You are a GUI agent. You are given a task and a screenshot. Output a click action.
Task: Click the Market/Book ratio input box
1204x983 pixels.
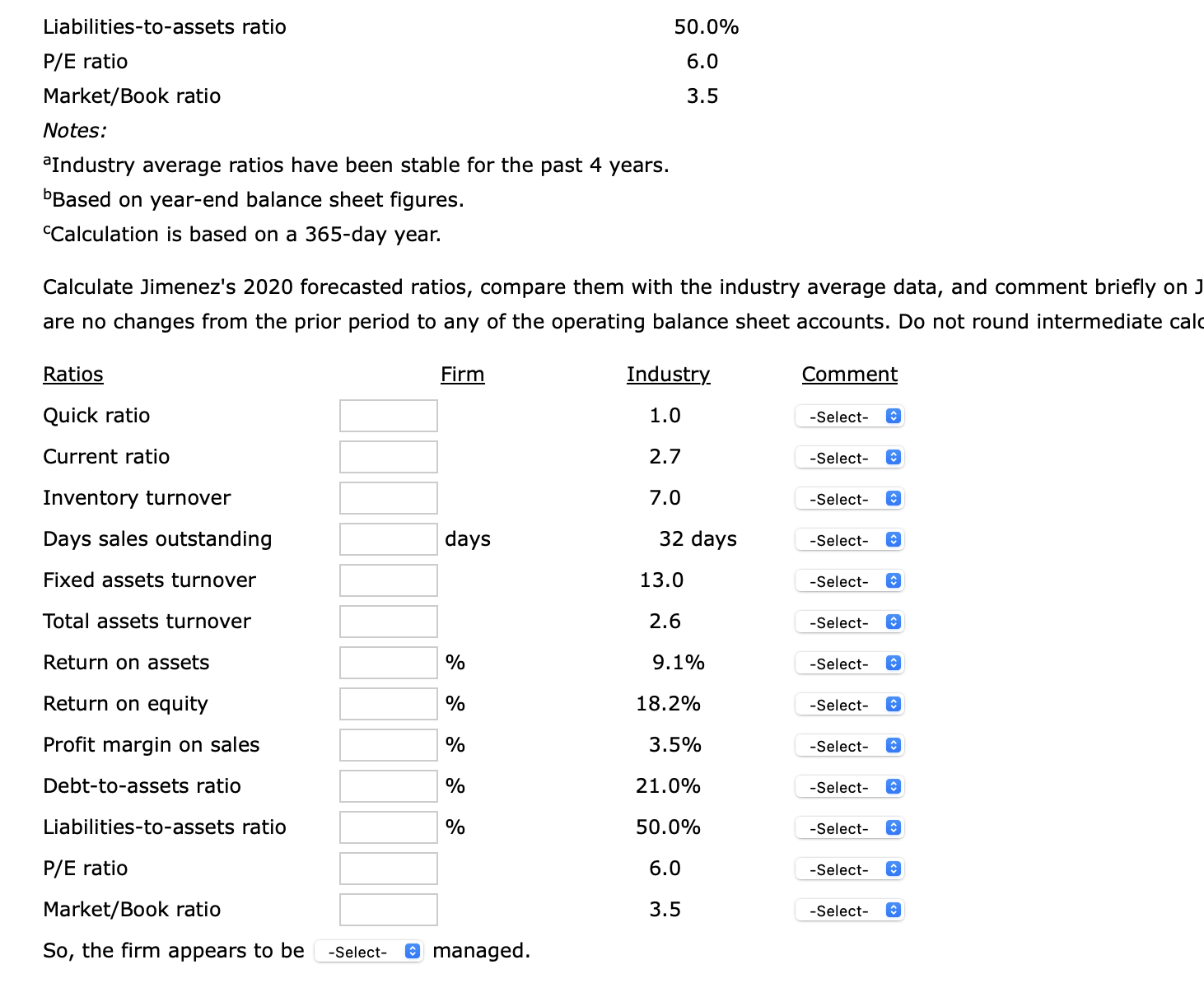(x=387, y=909)
